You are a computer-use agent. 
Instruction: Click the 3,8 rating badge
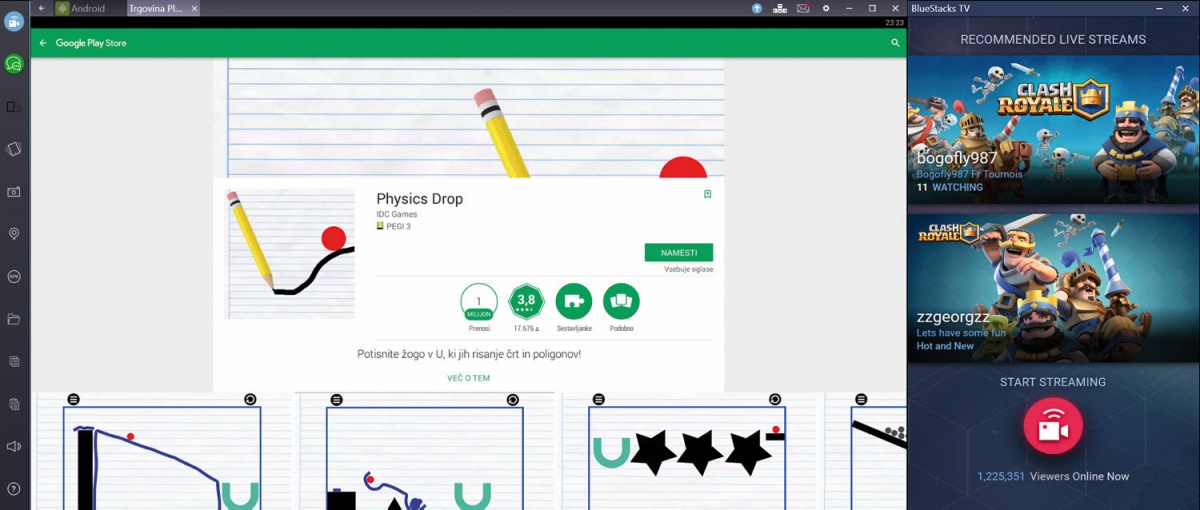(526, 302)
